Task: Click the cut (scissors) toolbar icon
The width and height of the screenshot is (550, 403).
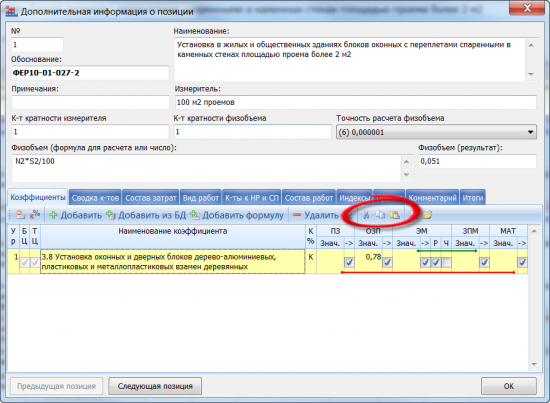Action: tap(366, 215)
